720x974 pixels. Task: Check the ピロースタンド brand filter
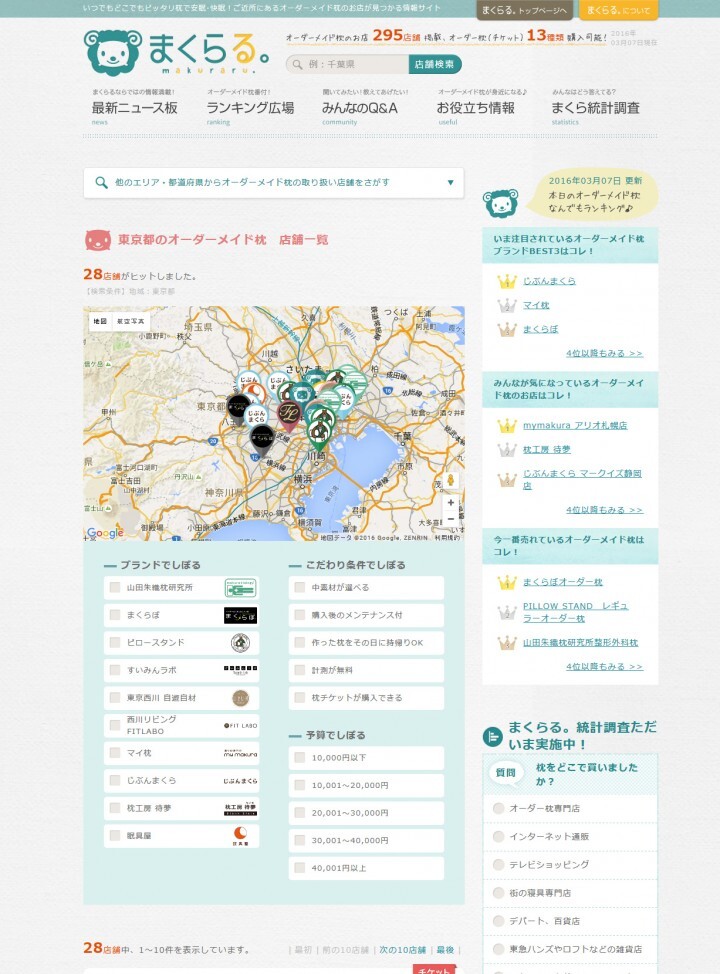click(115, 642)
